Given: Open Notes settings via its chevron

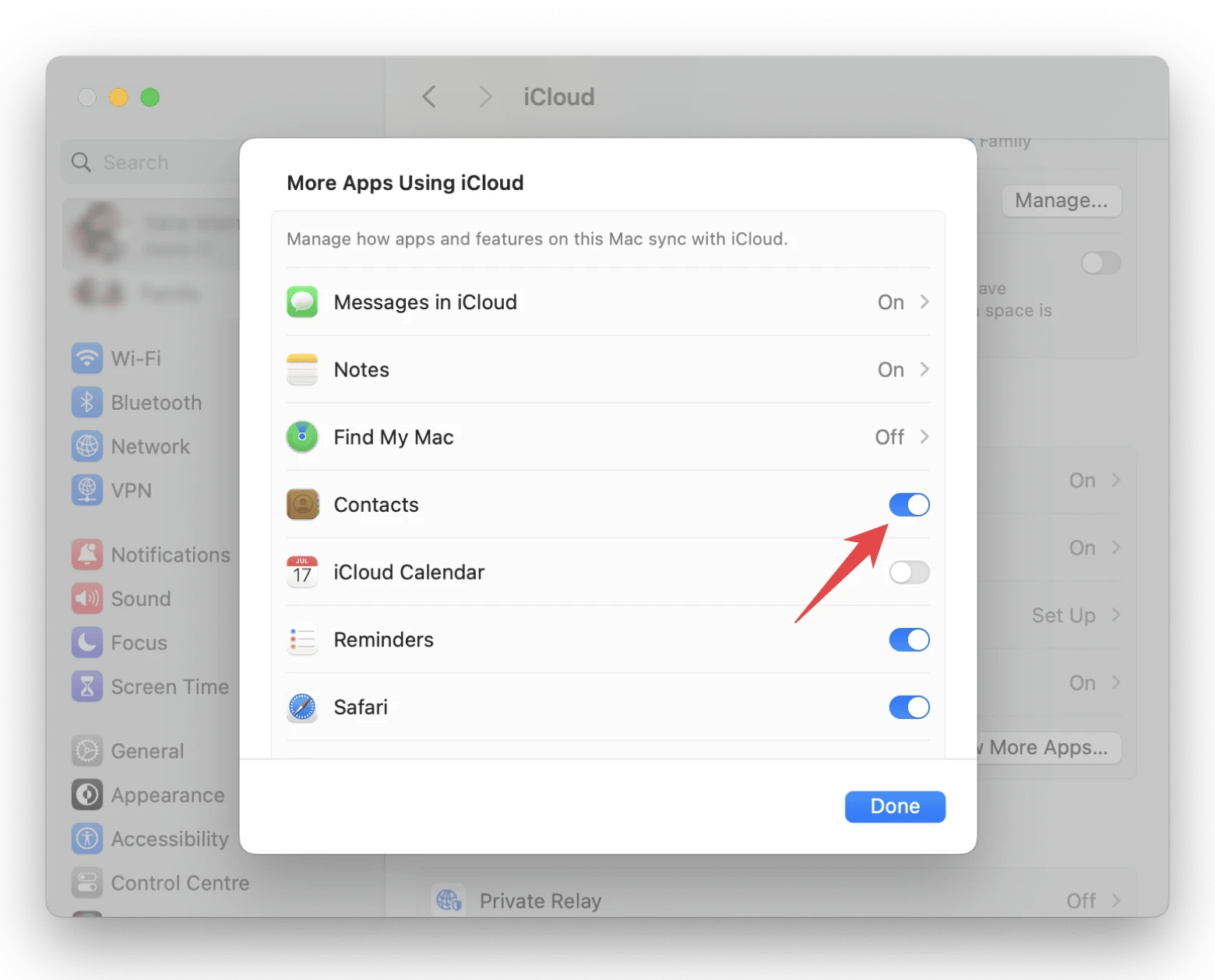Looking at the screenshot, I should (924, 369).
